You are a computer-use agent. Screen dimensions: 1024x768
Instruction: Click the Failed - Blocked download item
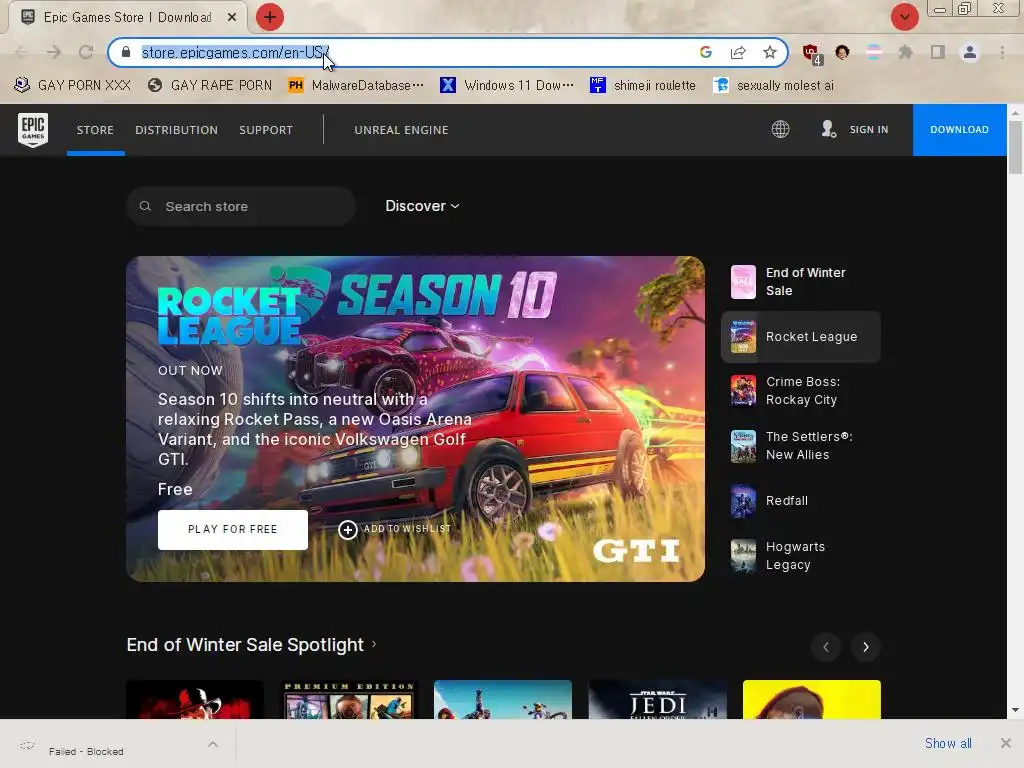118,744
